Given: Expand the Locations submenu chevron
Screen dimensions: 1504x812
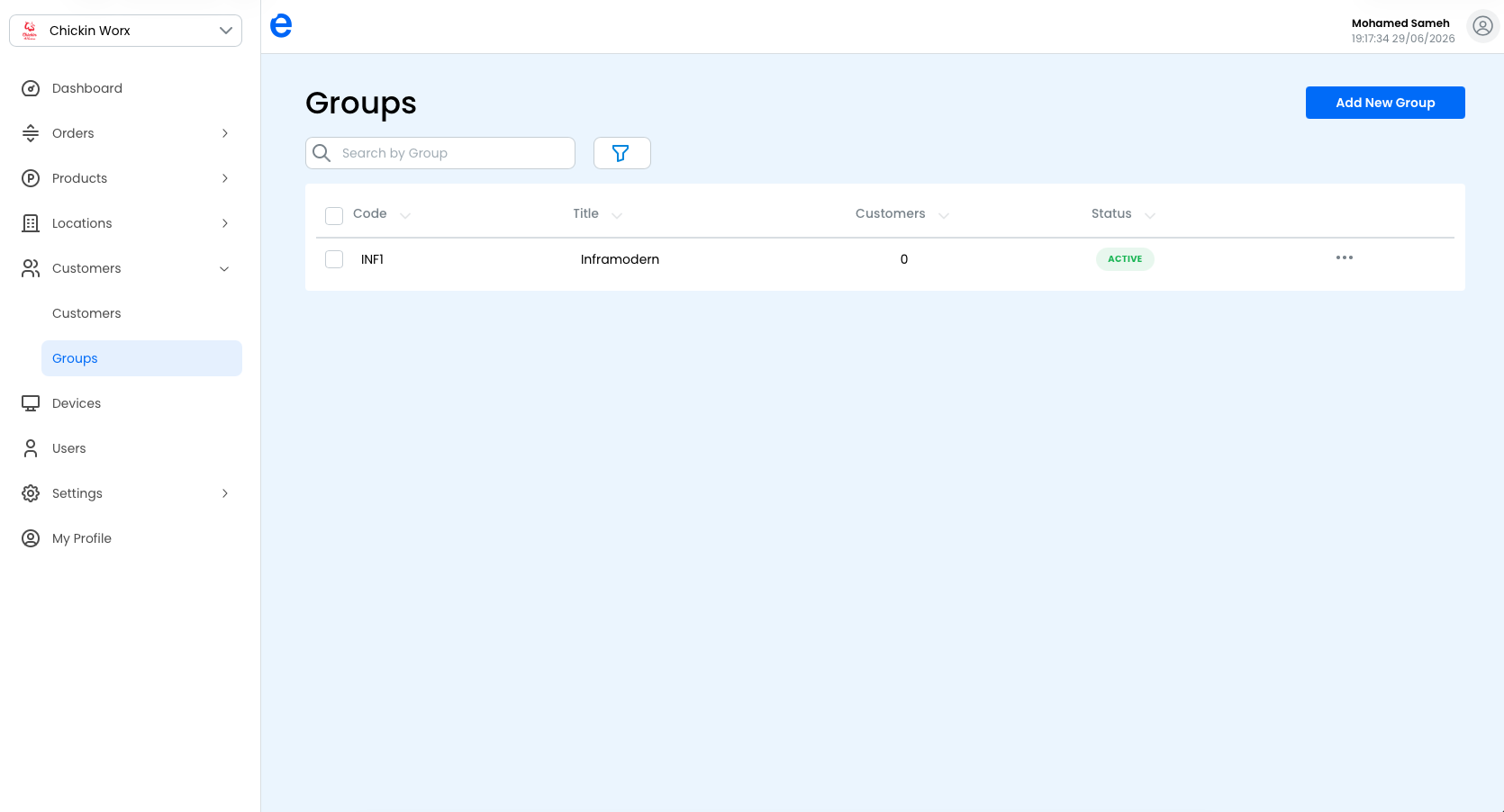Looking at the screenshot, I should click(x=225, y=223).
